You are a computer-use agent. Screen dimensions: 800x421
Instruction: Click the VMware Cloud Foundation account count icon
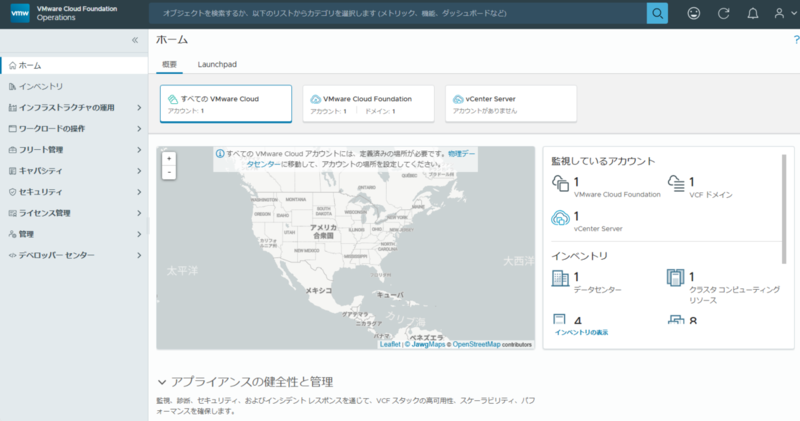(560, 184)
